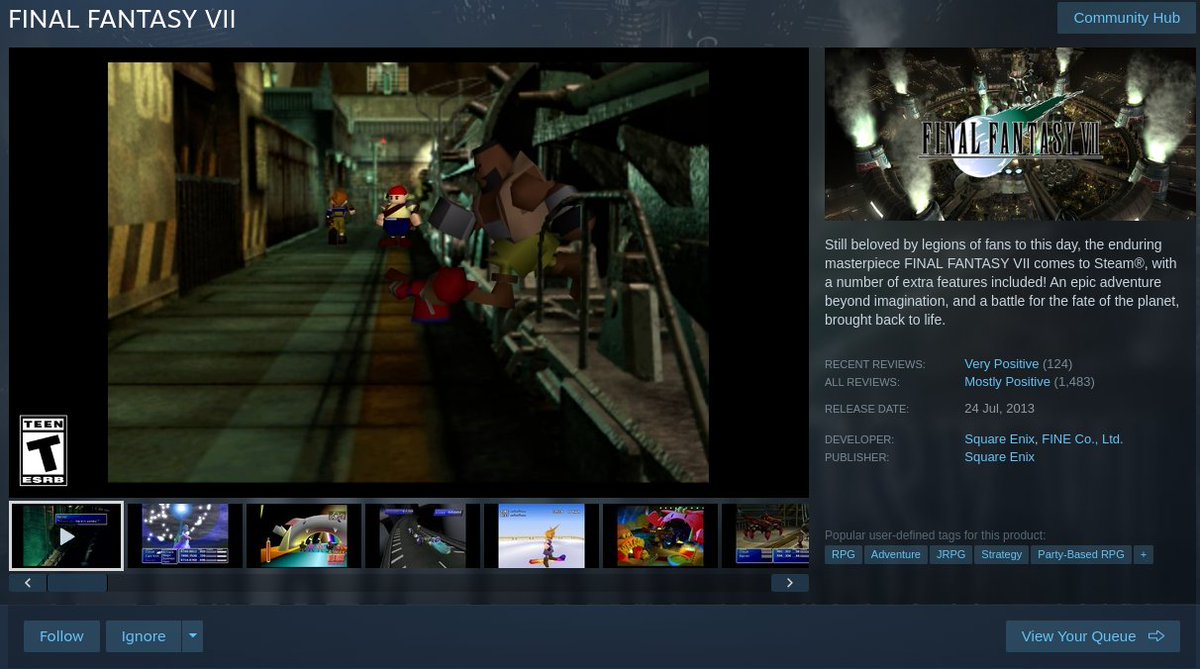Click the game description starting 'Still beloved by legions'
This screenshot has width=1200, height=669.
[1002, 283]
